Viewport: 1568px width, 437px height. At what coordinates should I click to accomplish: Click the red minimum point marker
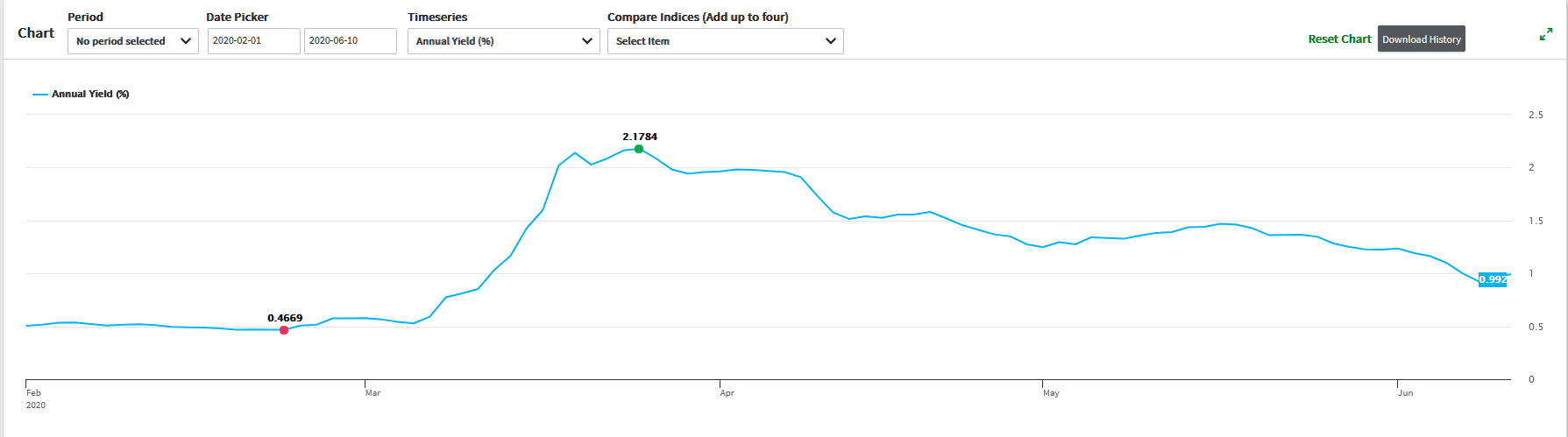pos(284,330)
